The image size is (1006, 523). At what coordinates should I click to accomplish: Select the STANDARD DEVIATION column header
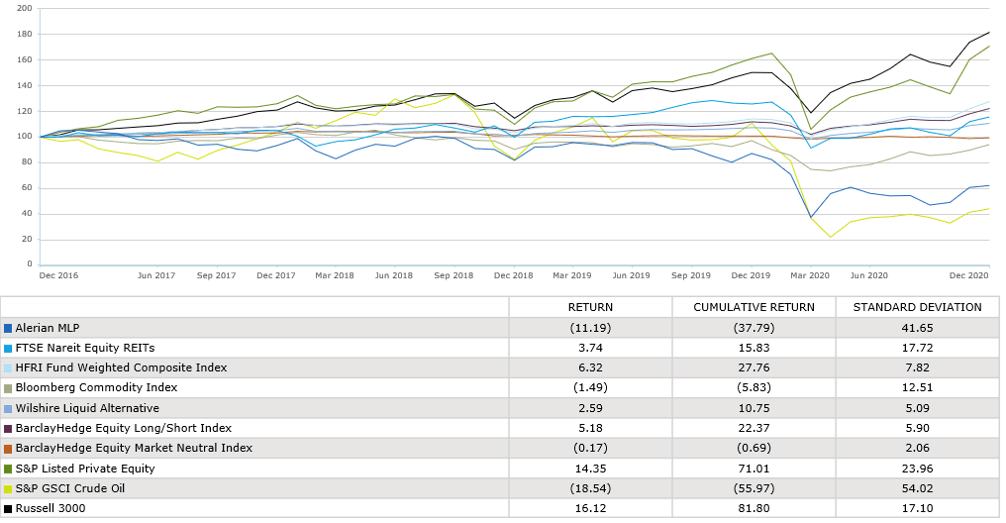coord(917,307)
